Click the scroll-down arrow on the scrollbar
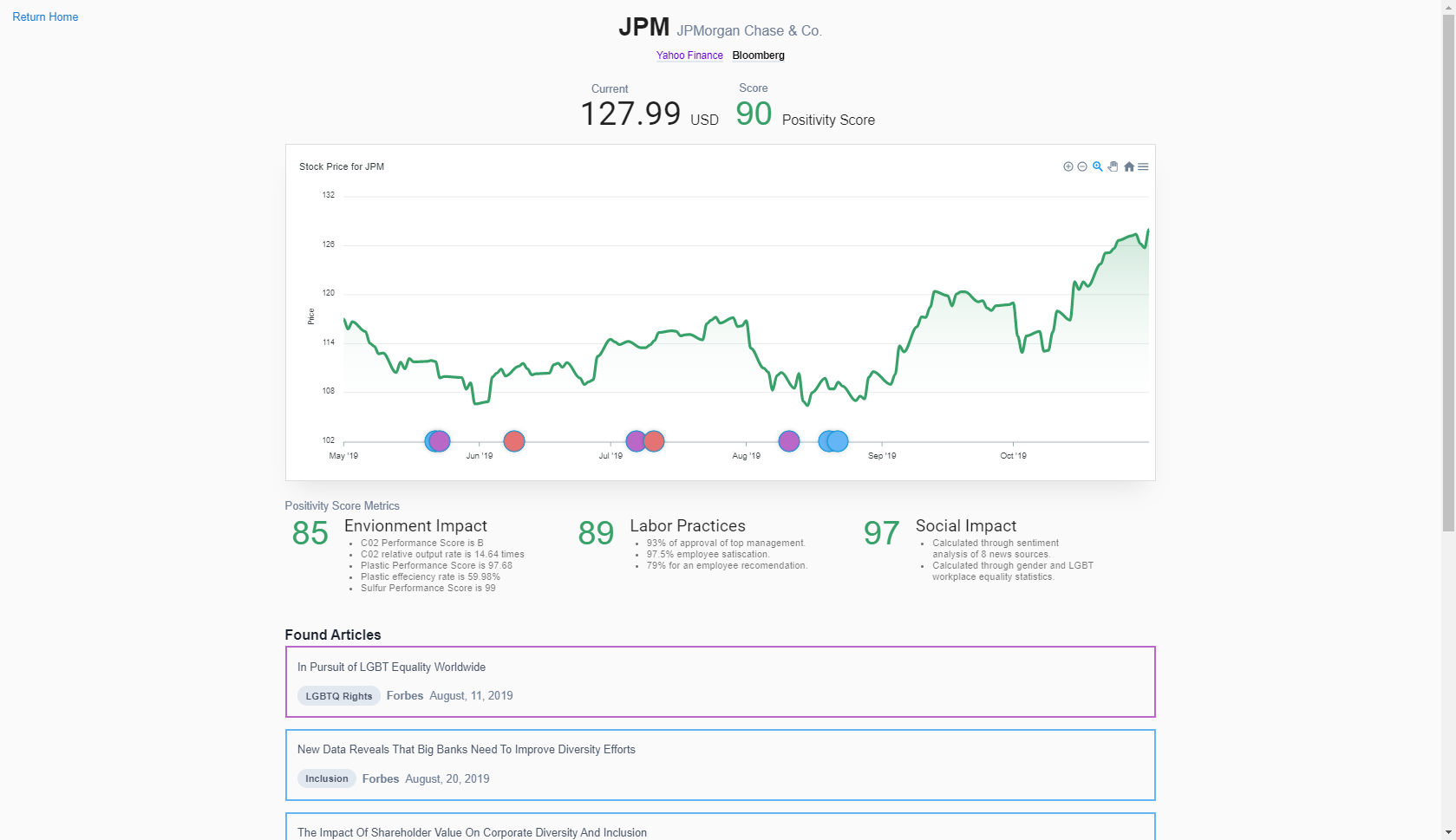This screenshot has height=840, width=1456. (1448, 830)
